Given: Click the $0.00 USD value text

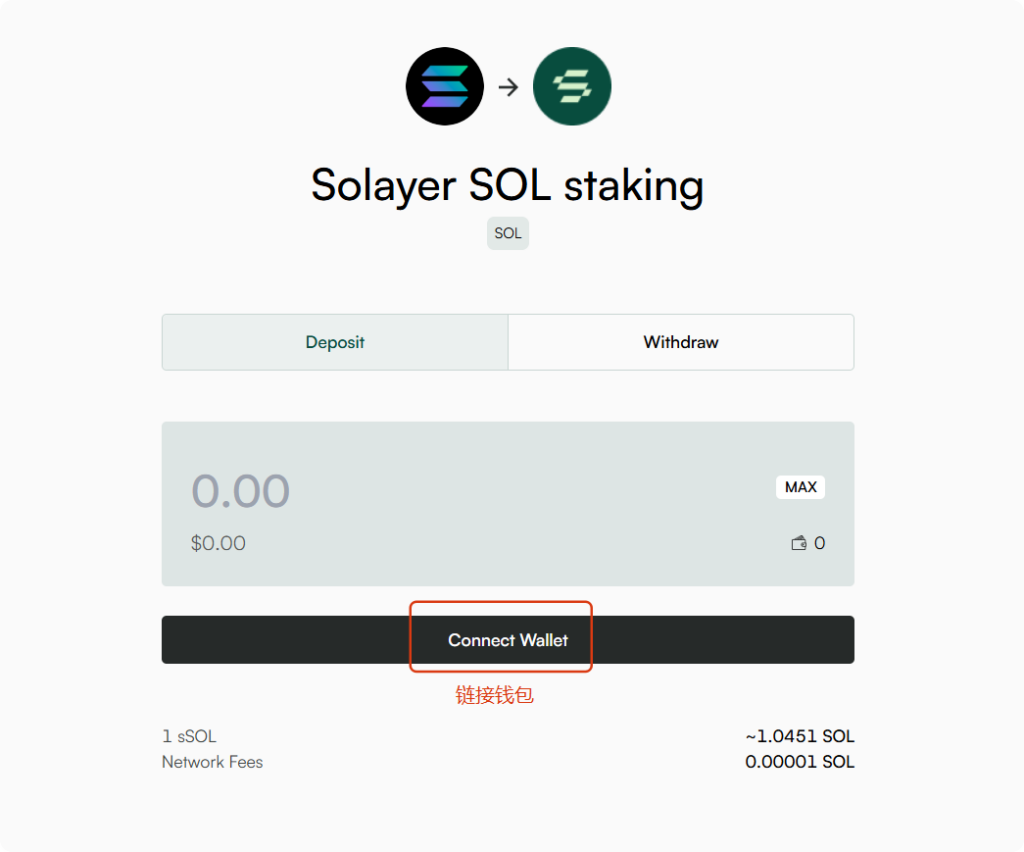Looking at the screenshot, I should (218, 543).
